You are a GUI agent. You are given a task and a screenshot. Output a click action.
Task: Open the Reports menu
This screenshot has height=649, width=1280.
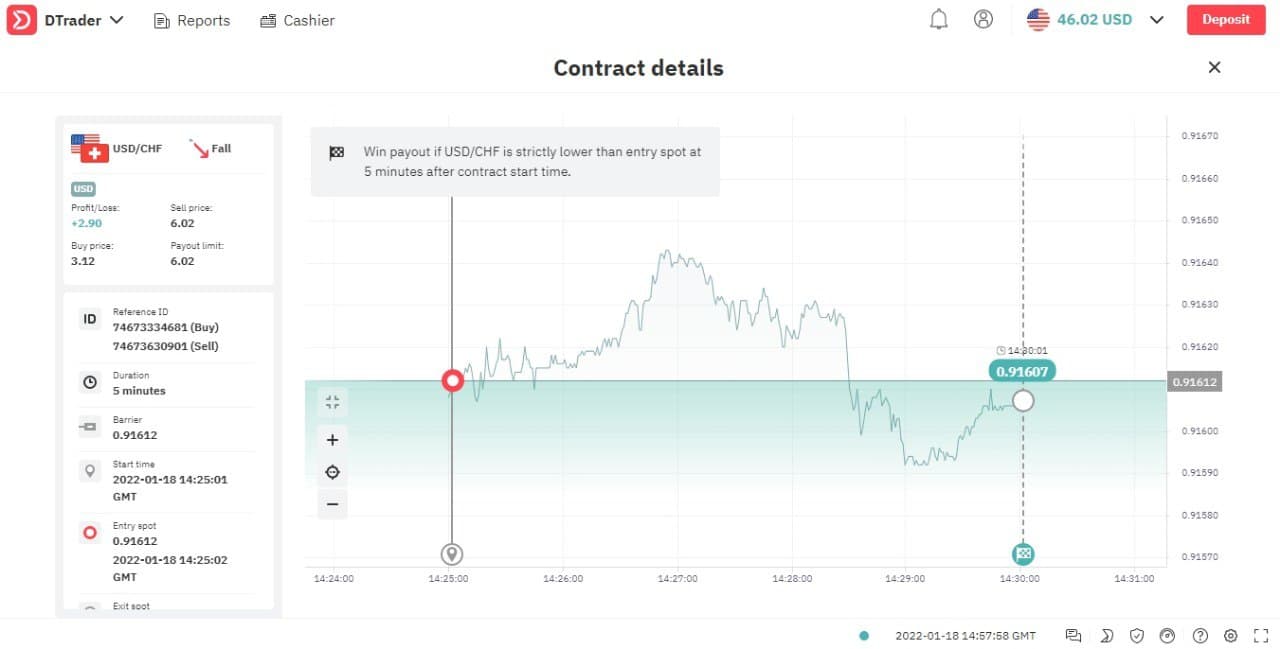coord(192,20)
